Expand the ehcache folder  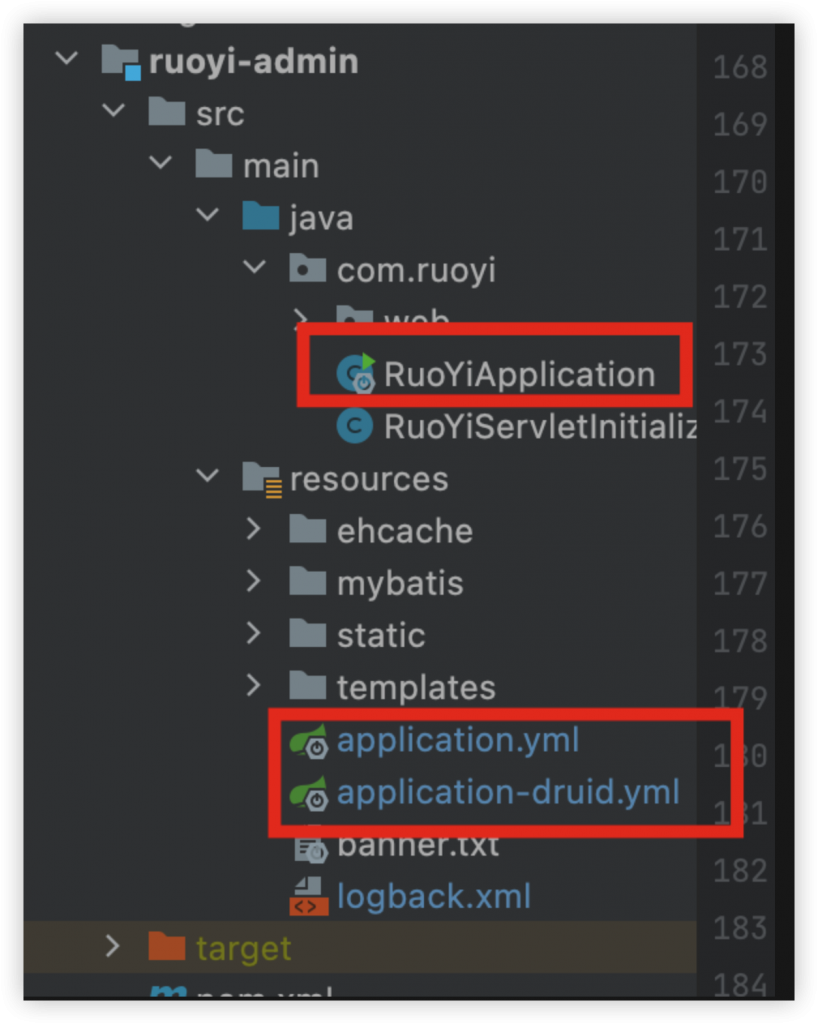[253, 529]
